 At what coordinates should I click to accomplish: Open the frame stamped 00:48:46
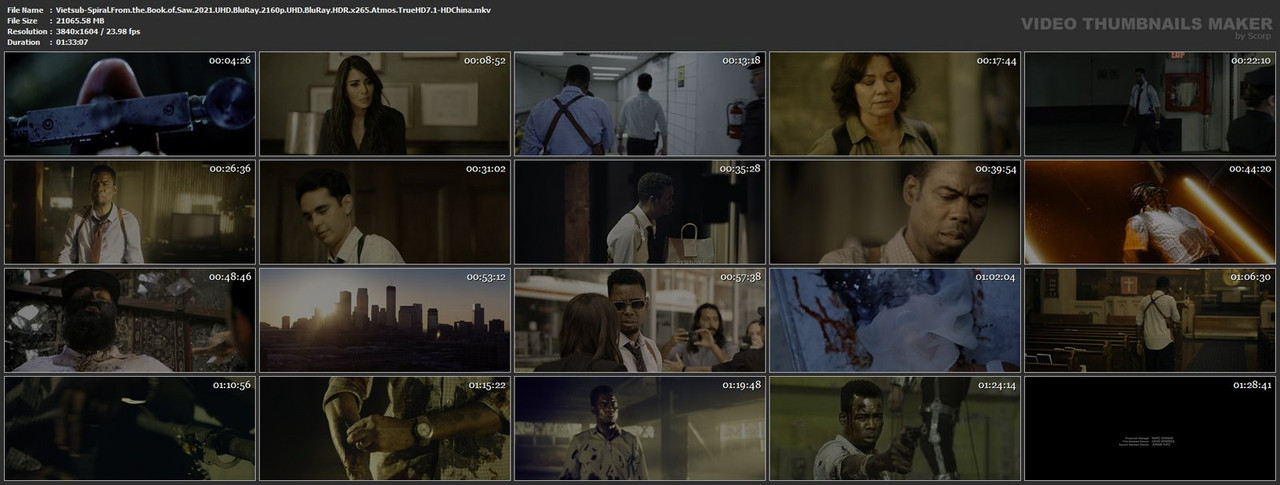(x=130, y=320)
